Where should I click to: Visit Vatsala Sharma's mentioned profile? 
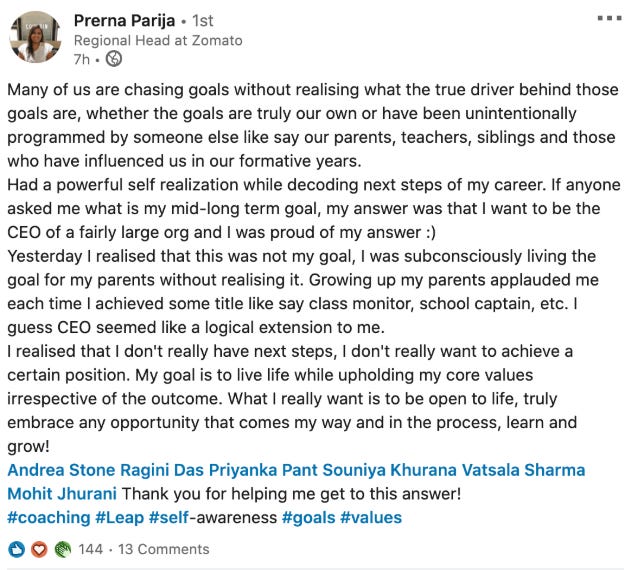[x=523, y=470]
